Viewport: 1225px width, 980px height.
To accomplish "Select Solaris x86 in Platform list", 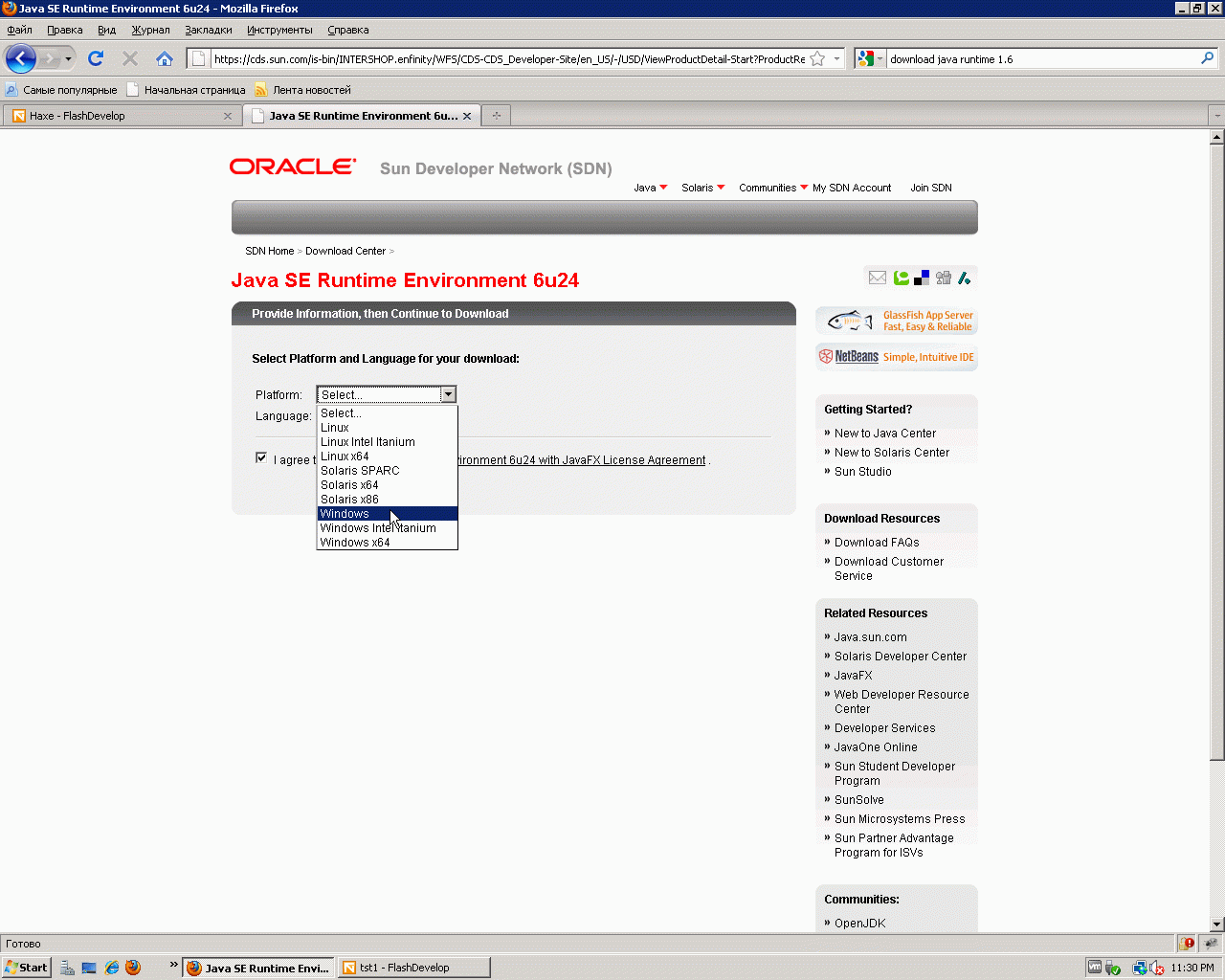I will coord(388,500).
